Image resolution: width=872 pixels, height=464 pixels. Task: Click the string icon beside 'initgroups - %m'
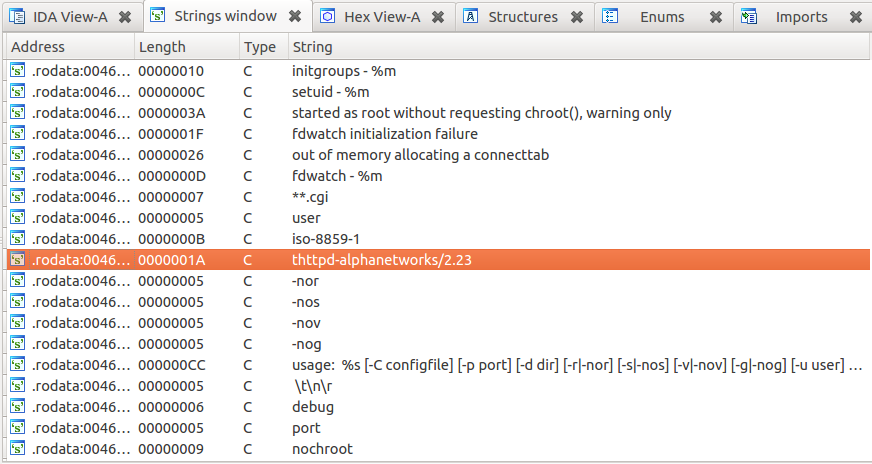[x=17, y=71]
